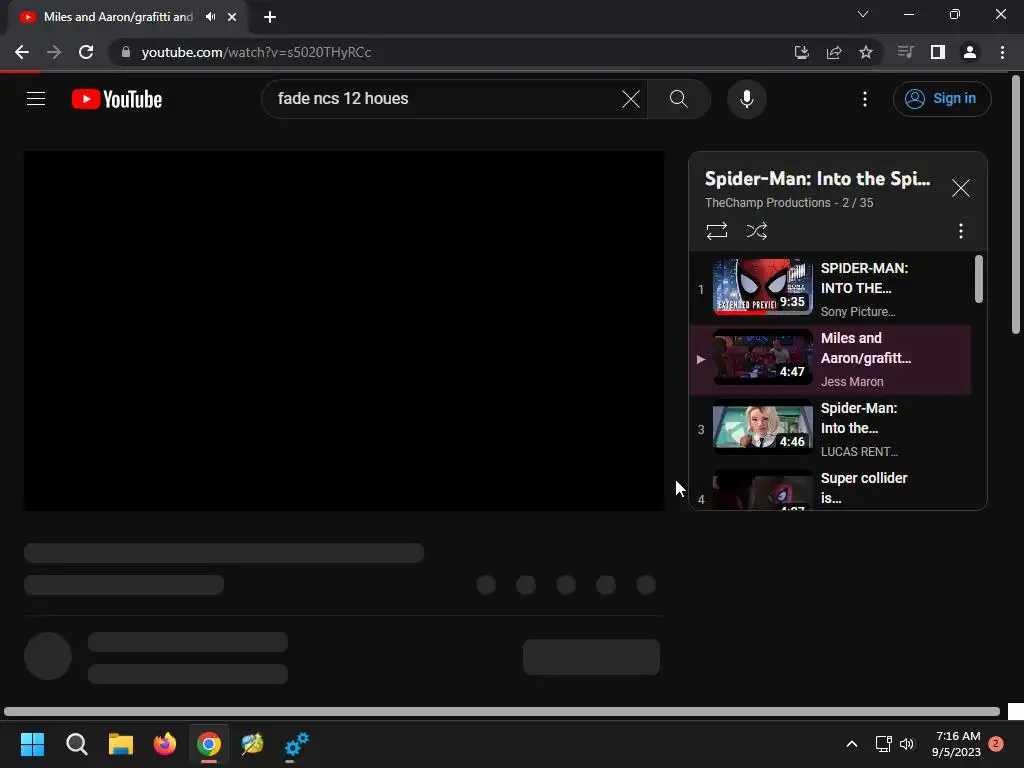Screen dimensions: 1024x768
Task: Close the playlist panel
Action: pos(960,188)
